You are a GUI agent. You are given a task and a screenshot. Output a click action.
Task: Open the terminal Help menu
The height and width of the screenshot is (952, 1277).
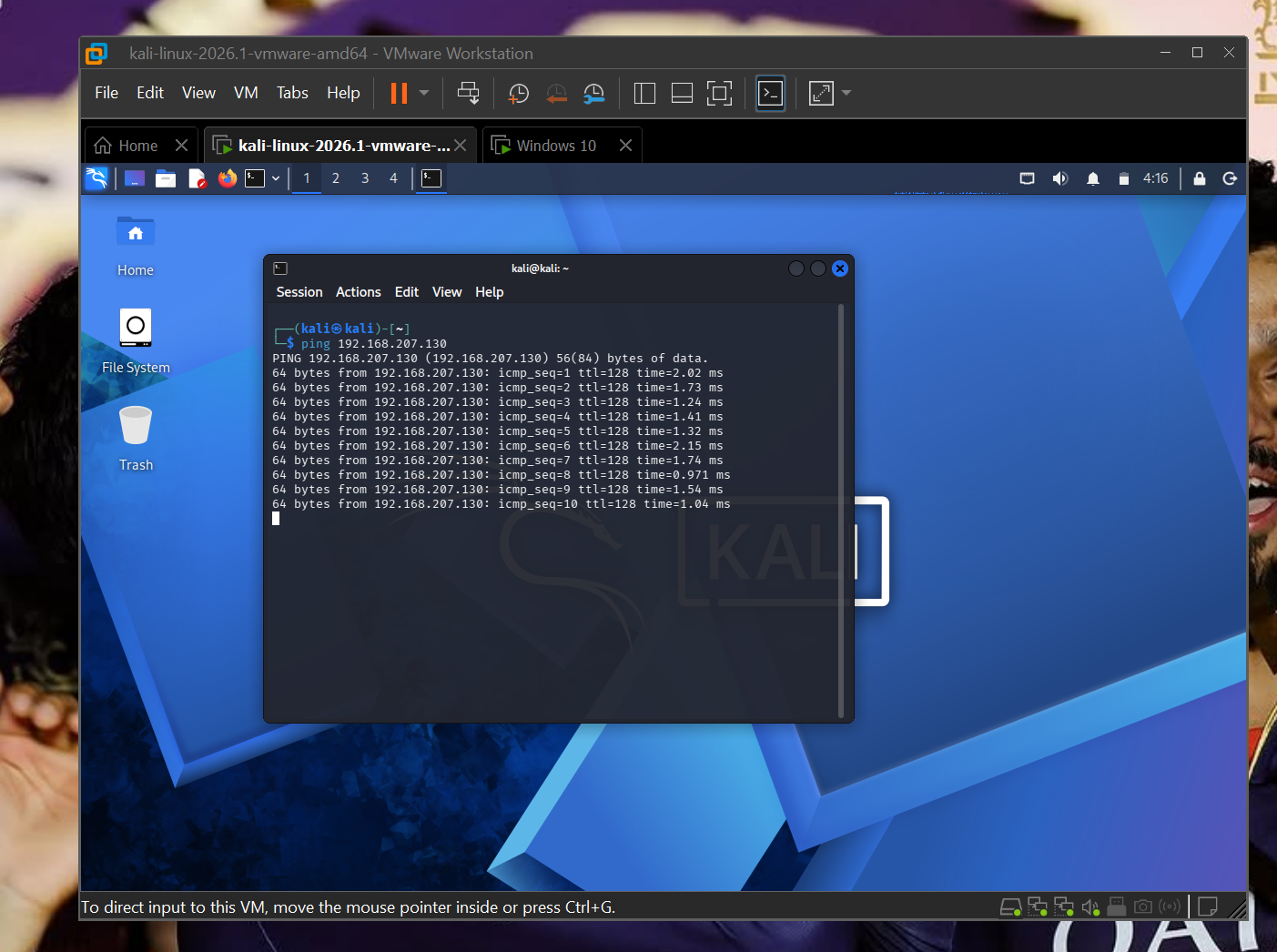click(x=490, y=292)
